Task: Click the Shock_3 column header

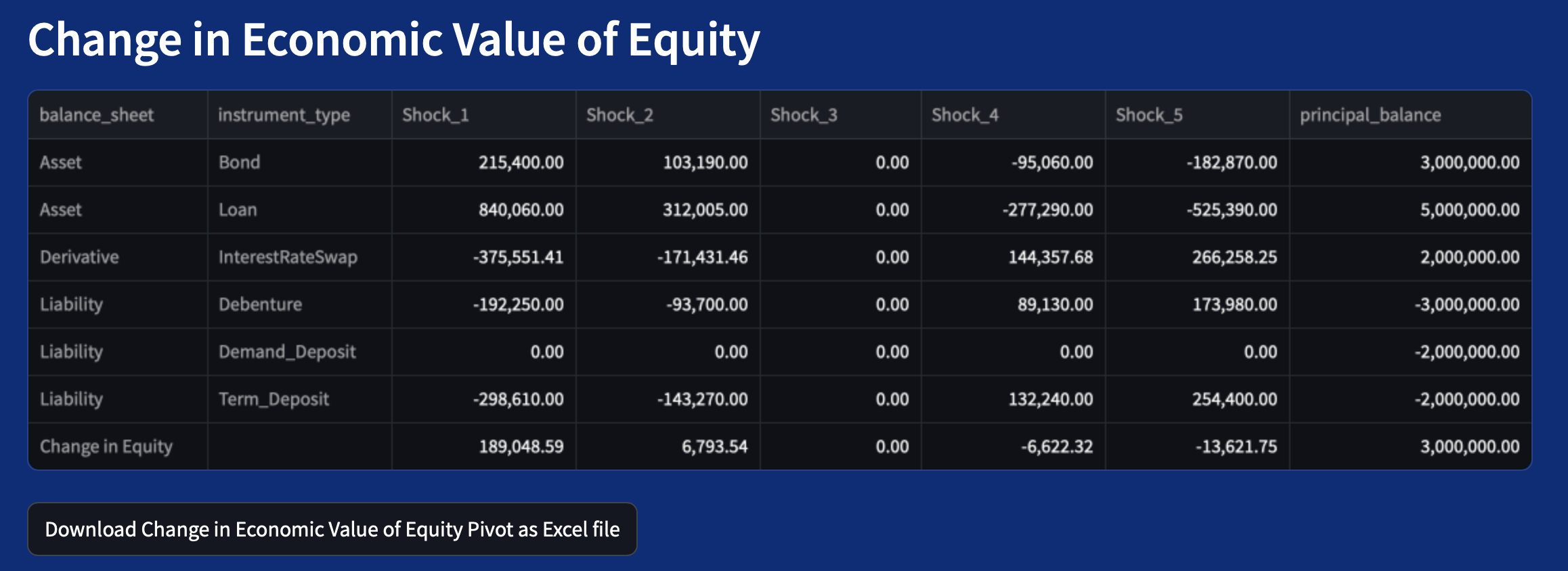Action: 804,115
